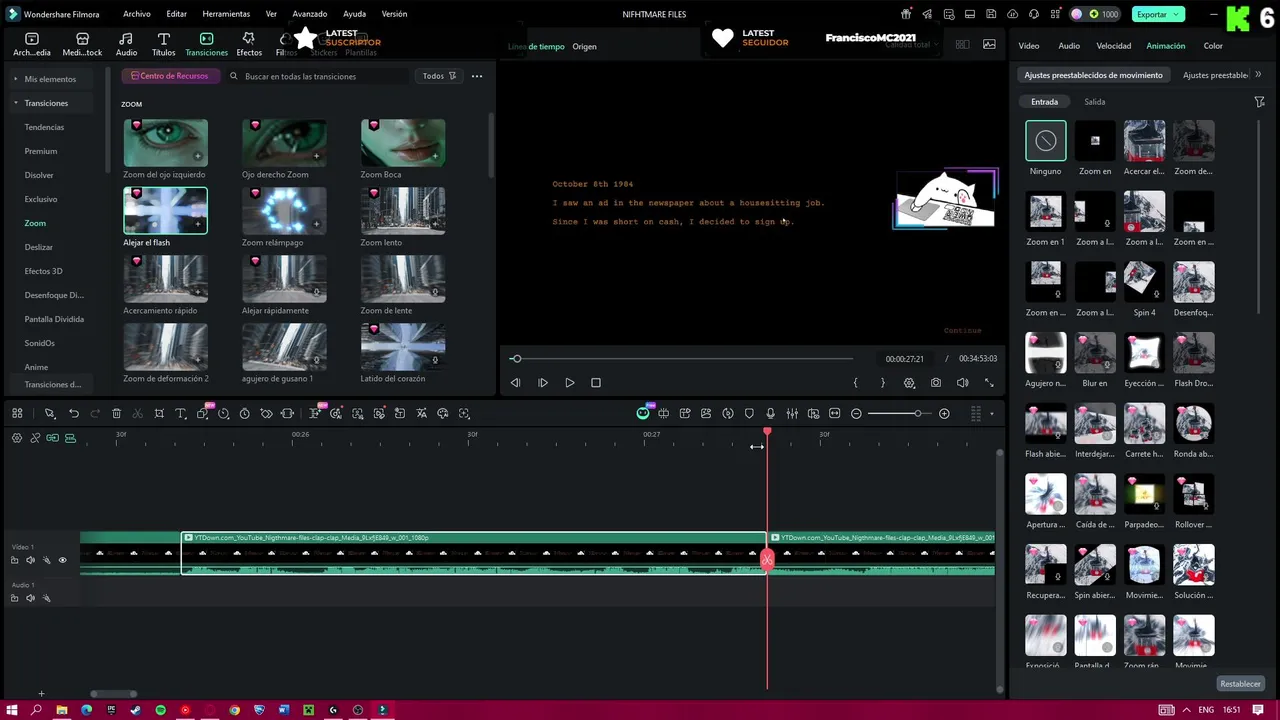Click the zoom-out minus icon on timeline
Viewport: 1280px width, 720px height.
[x=856, y=413]
